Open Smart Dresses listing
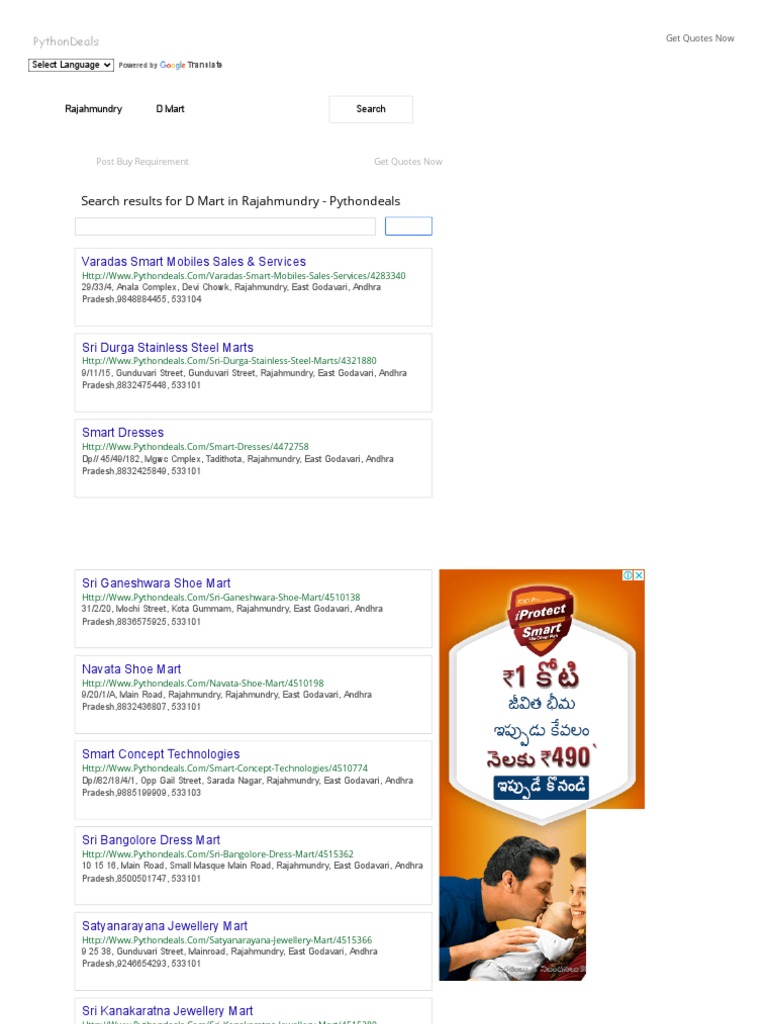 click(x=123, y=432)
